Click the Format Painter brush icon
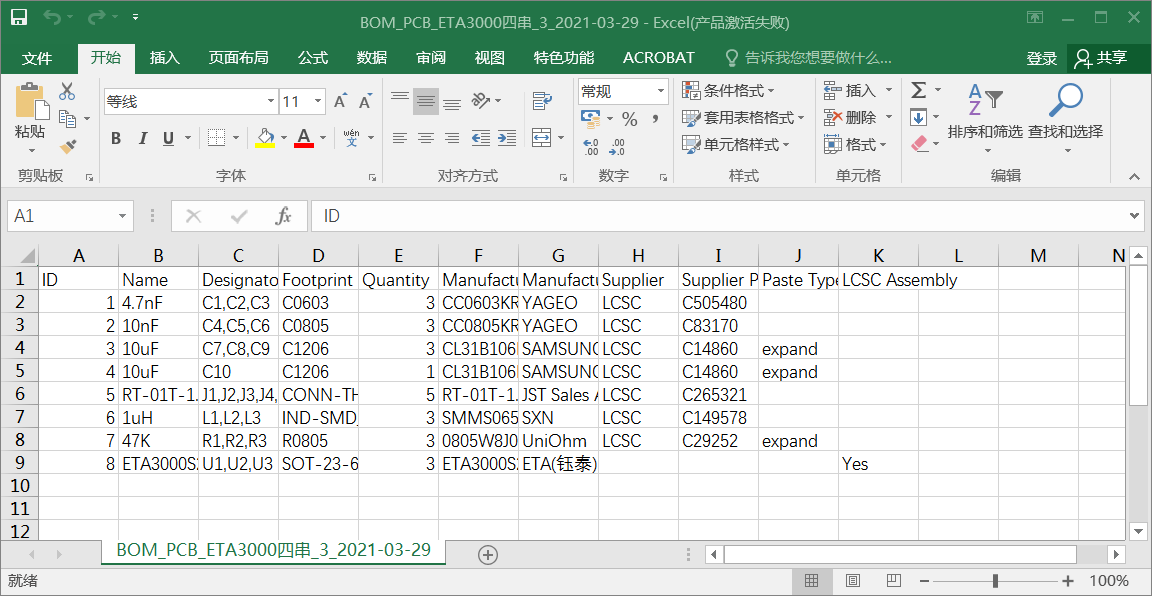The width and height of the screenshot is (1152, 596). tap(68, 146)
